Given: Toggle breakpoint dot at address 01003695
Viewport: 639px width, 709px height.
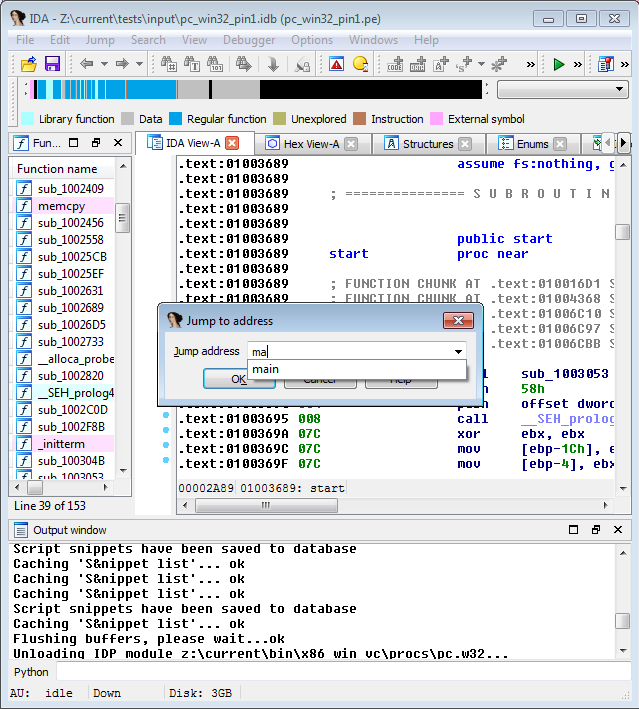Looking at the screenshot, I should point(166,415).
